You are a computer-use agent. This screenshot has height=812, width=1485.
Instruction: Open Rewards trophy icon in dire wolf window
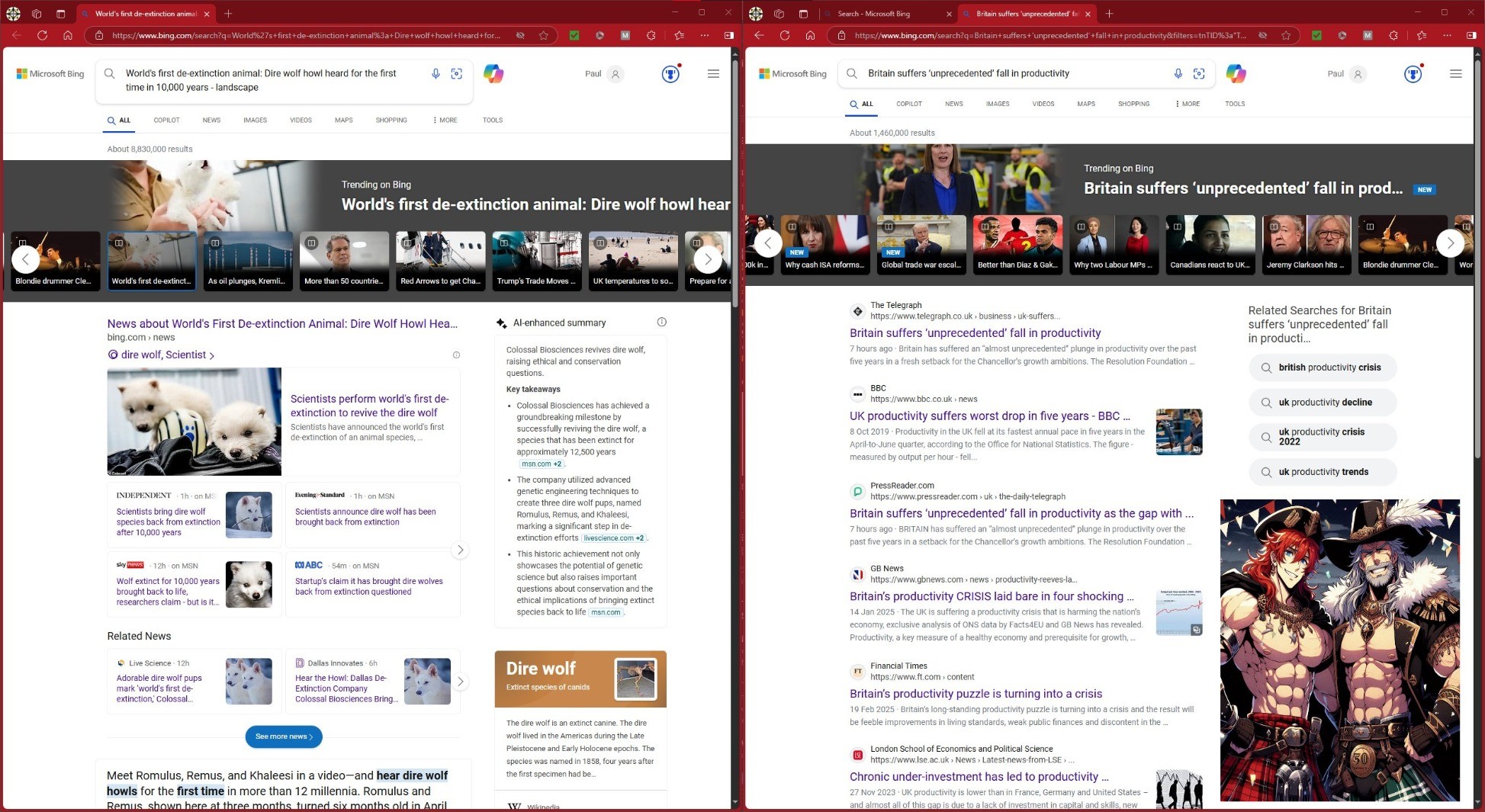point(670,74)
